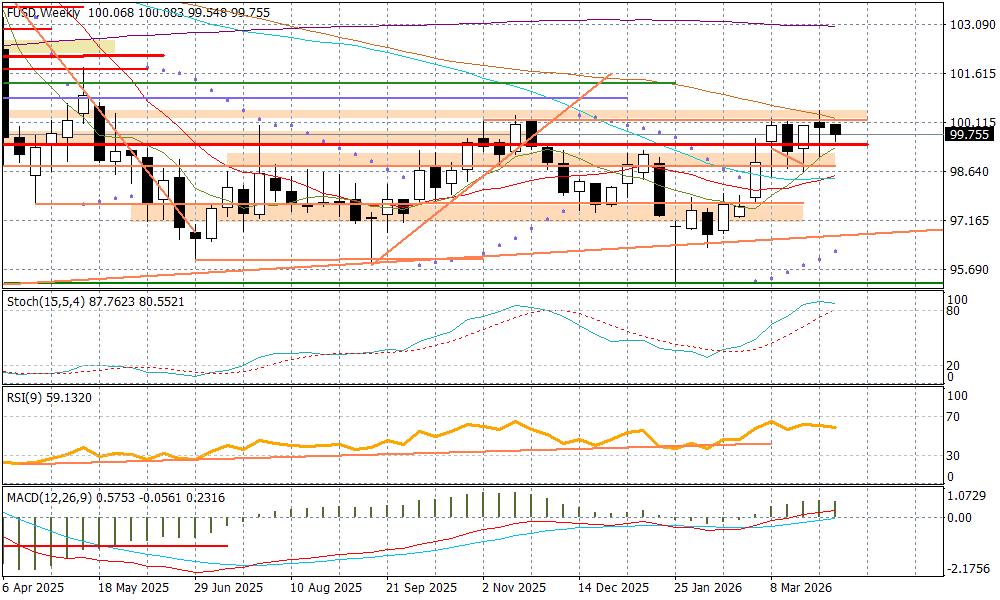Select the yellow rectangle at top-left
Viewport: 1000px width, 600px height.
[60, 46]
